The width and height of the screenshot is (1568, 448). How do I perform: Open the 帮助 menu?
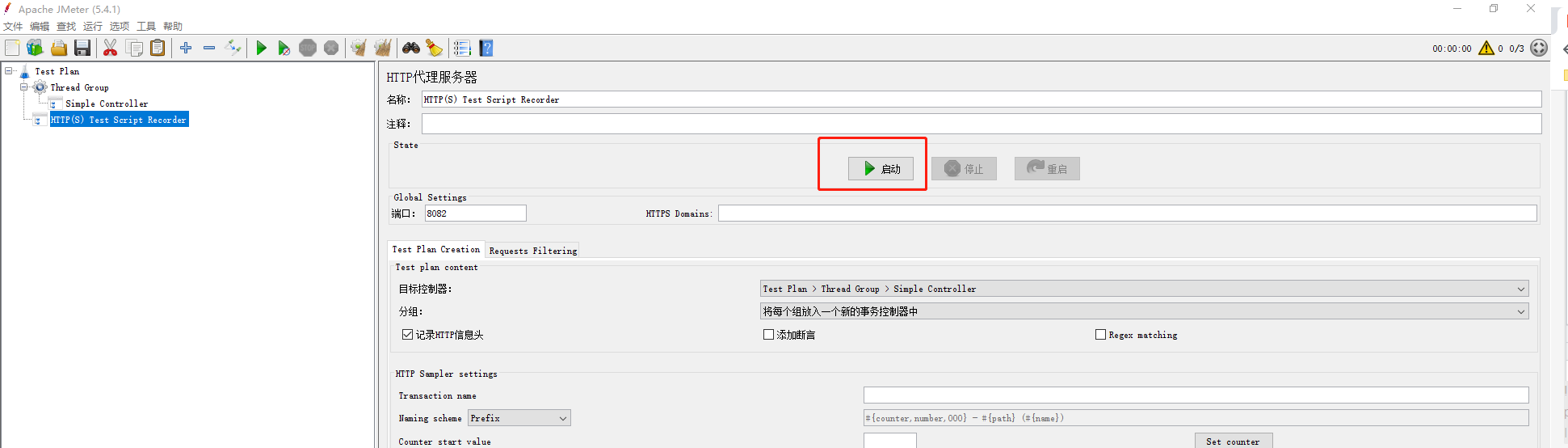(173, 26)
